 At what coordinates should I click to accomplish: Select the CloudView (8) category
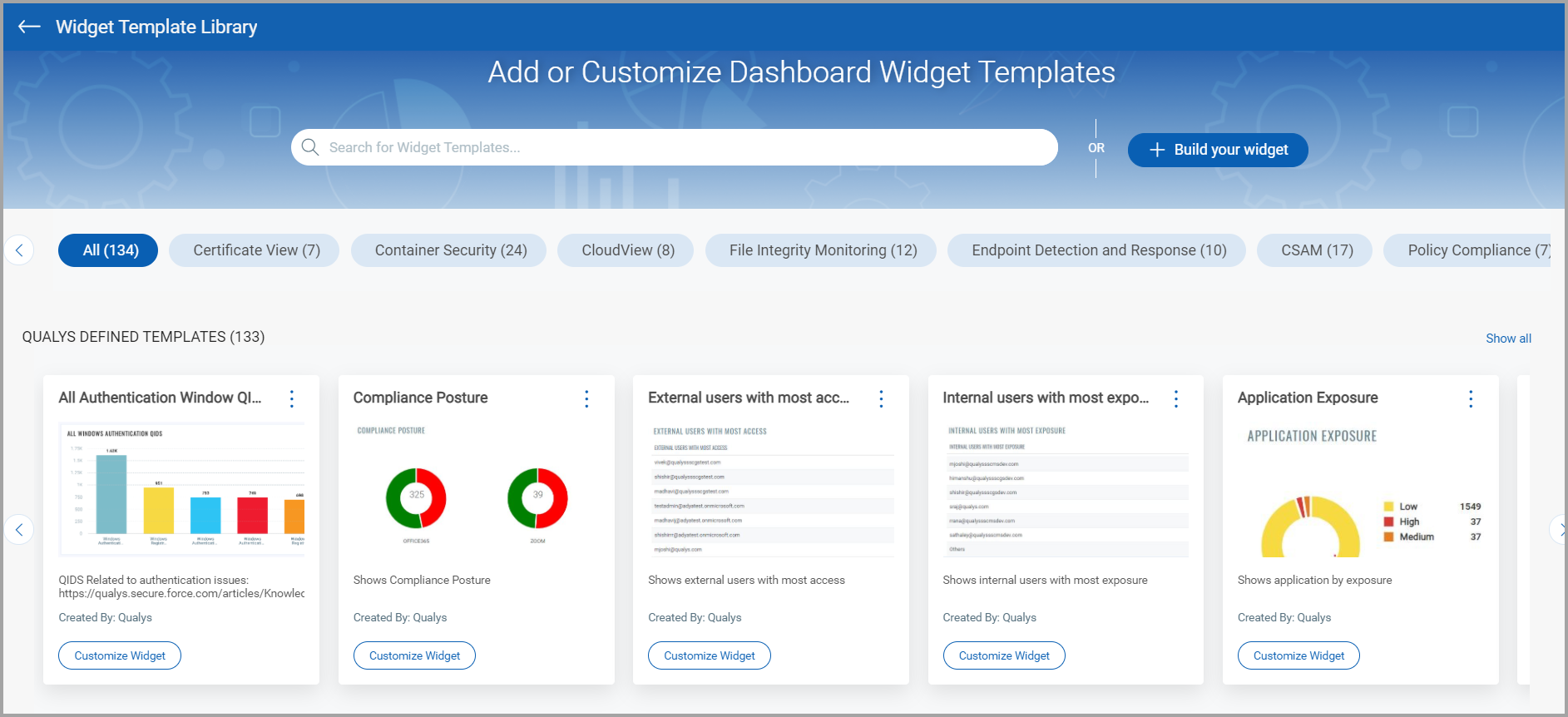626,250
